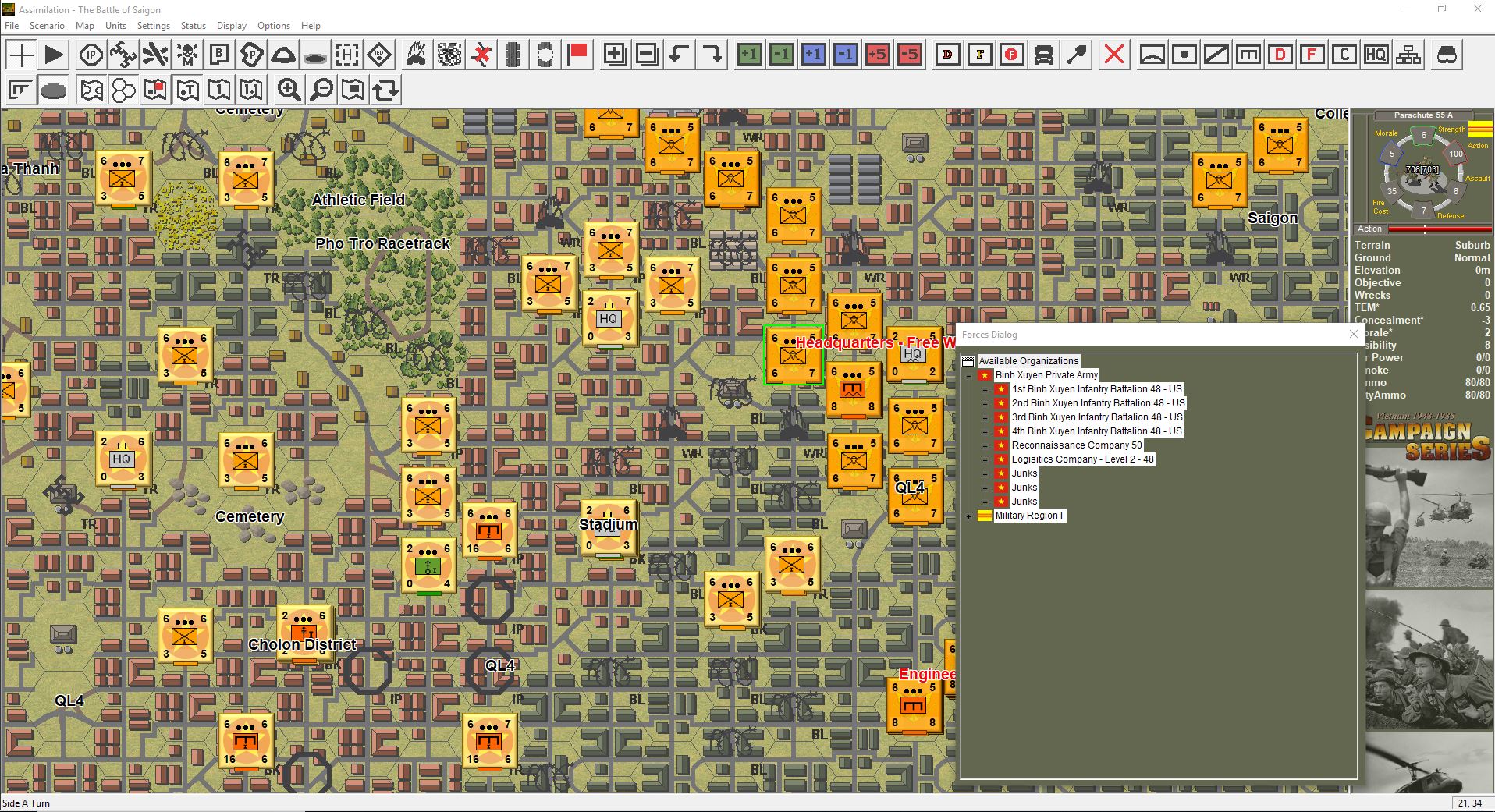The height and width of the screenshot is (812, 1495).
Task: Click the burning fire icon
Action: (417, 55)
